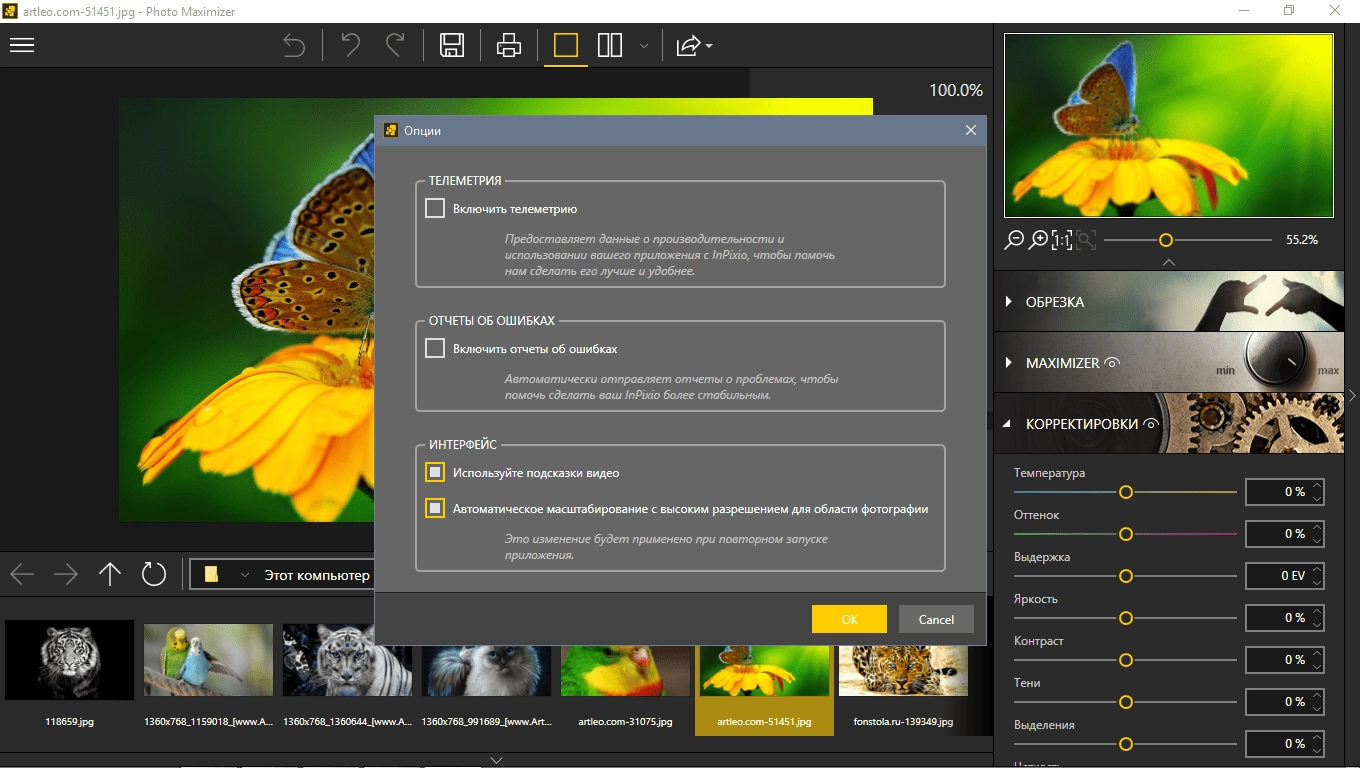This screenshot has width=1360, height=768.
Task: Redo the last action
Action: 395,45
